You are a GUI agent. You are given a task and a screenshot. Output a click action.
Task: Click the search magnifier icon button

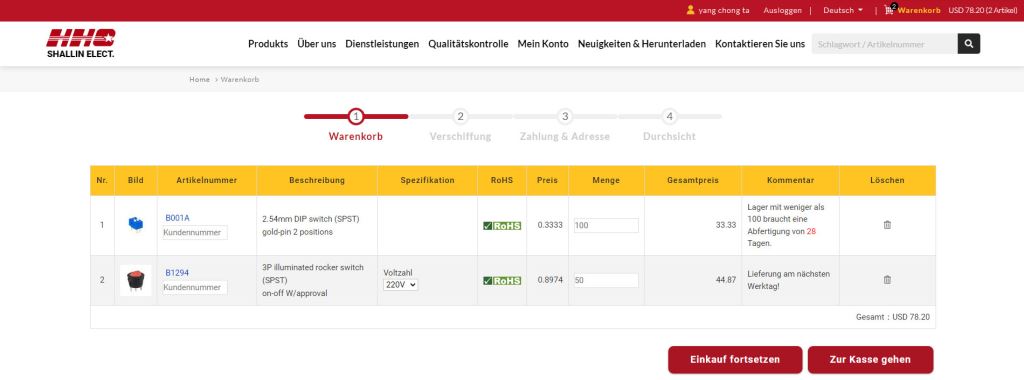968,44
